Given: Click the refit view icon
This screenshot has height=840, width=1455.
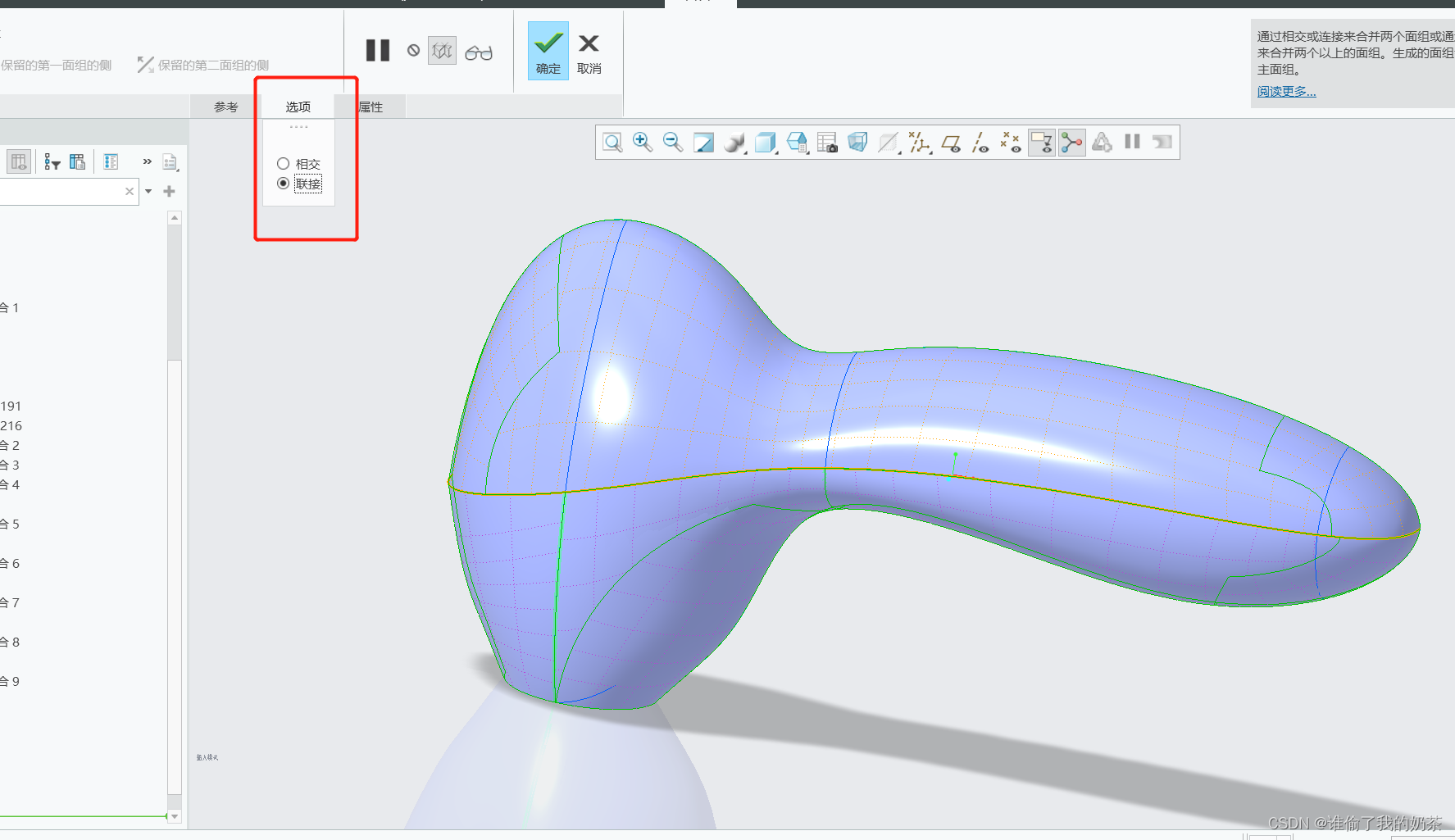Looking at the screenshot, I should (x=612, y=143).
